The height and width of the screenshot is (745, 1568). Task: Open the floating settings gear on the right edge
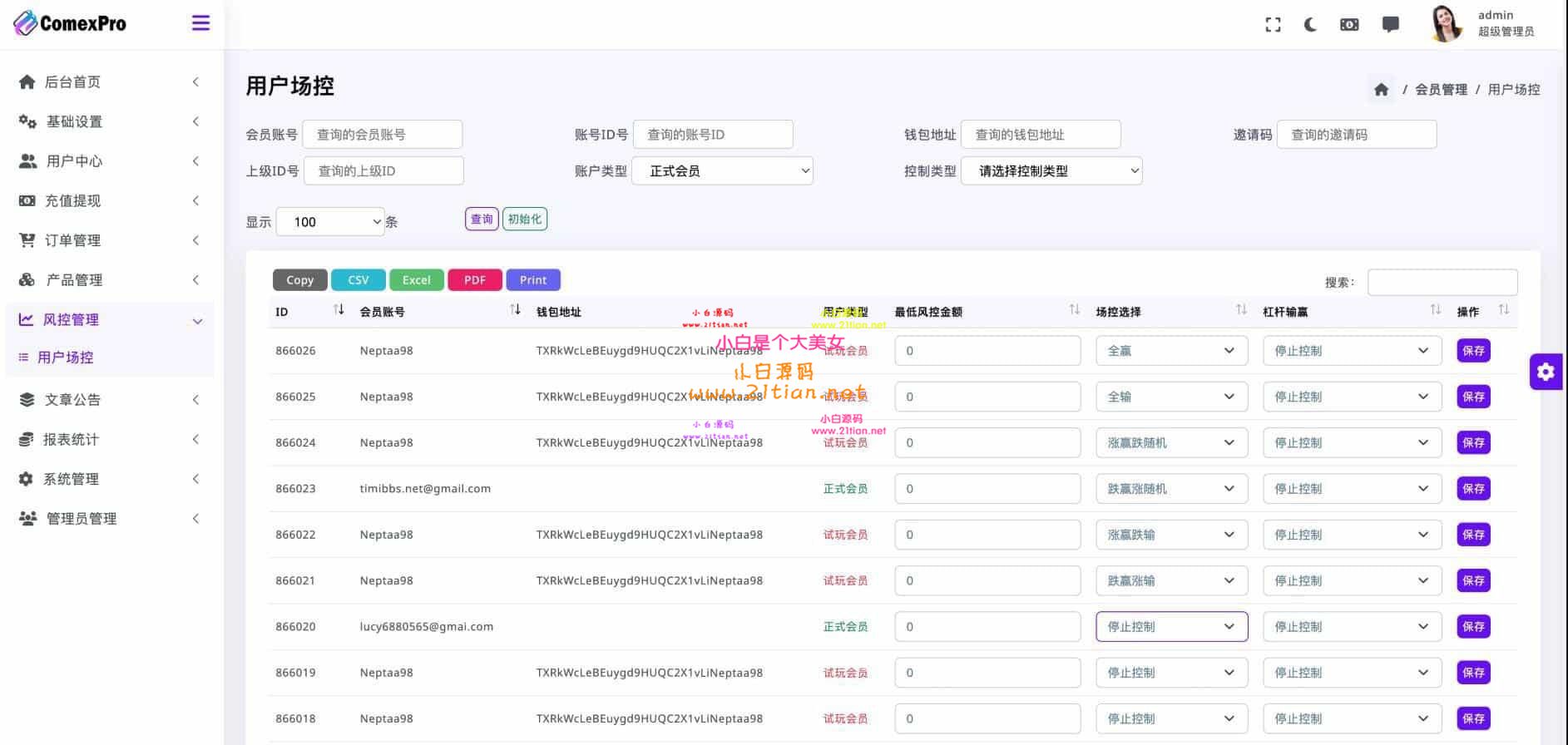point(1546,372)
